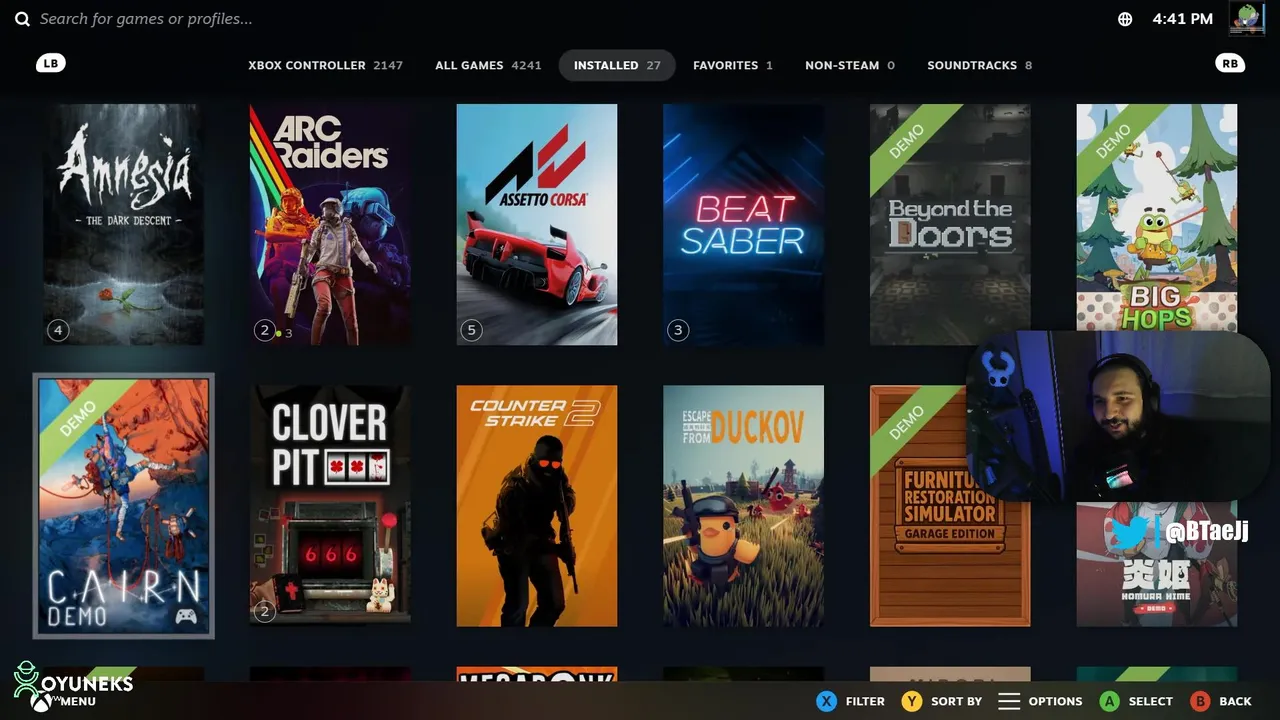Switch to the Soundtracks tab
This screenshot has height=720, width=1280.
pyautogui.click(x=980, y=65)
